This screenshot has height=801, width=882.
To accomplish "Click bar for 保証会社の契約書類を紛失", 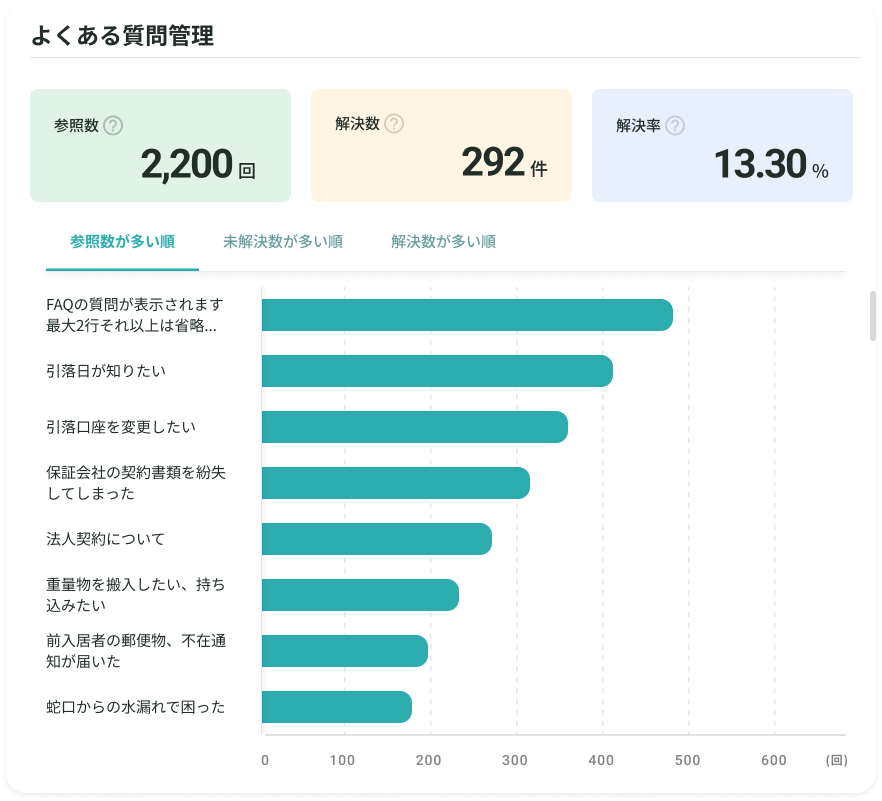I will click(395, 483).
